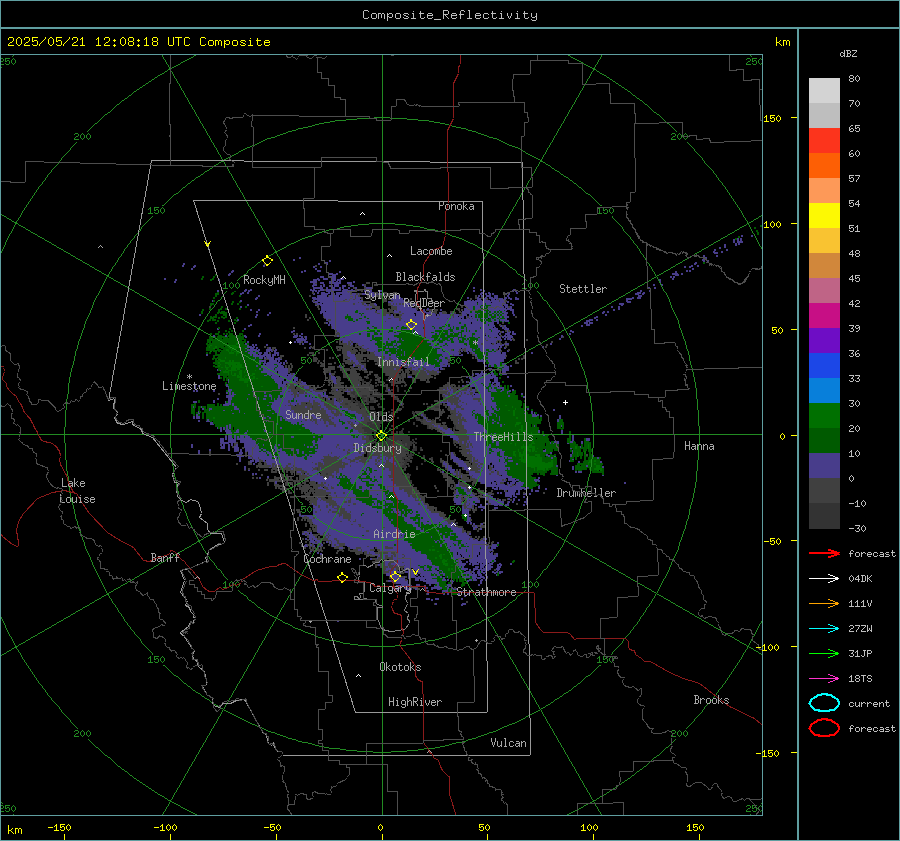
Task: Click the yellow diamond marker above Calgary
Action: [395, 576]
